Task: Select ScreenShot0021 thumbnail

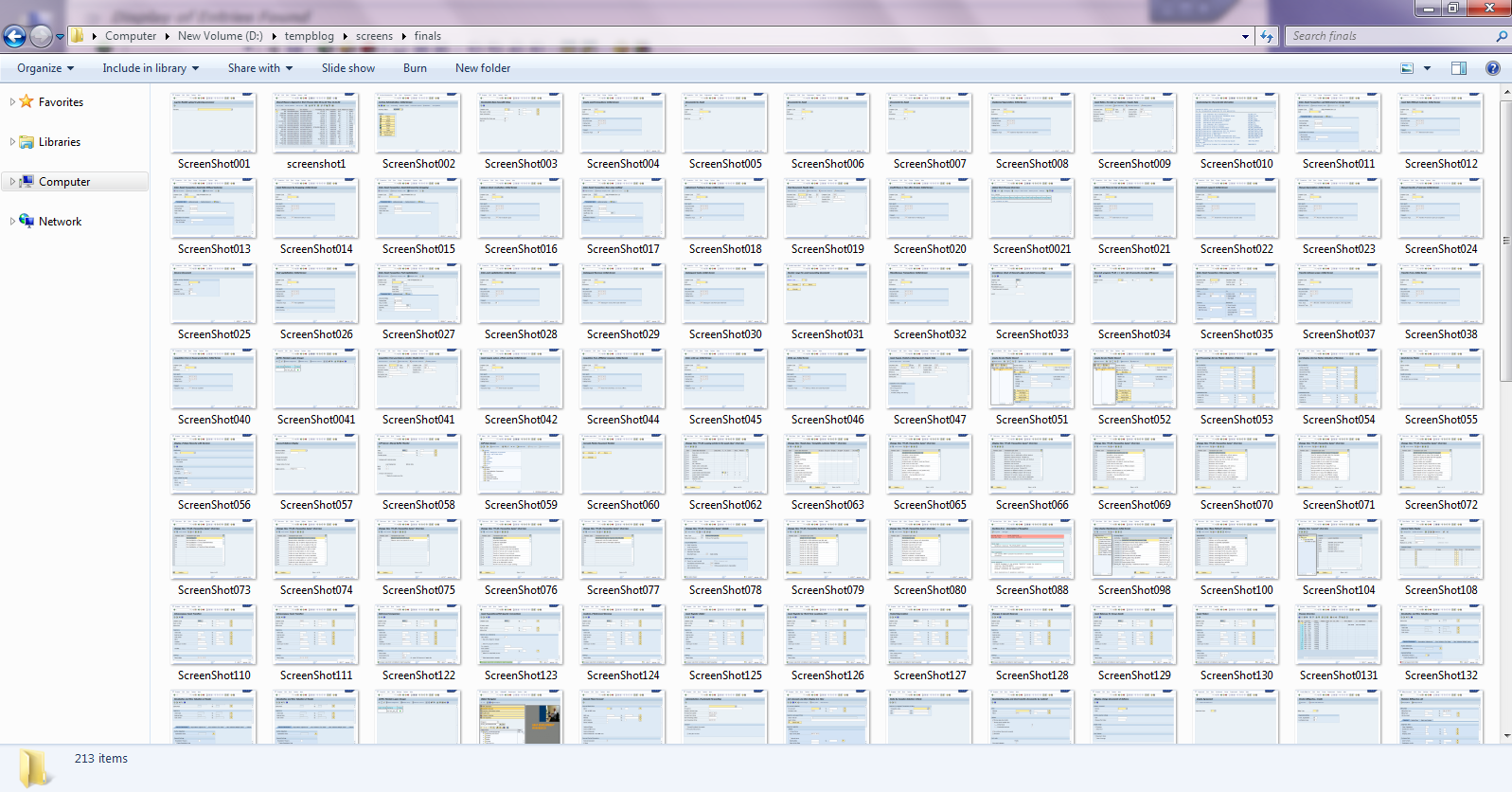Action: 1032,208
